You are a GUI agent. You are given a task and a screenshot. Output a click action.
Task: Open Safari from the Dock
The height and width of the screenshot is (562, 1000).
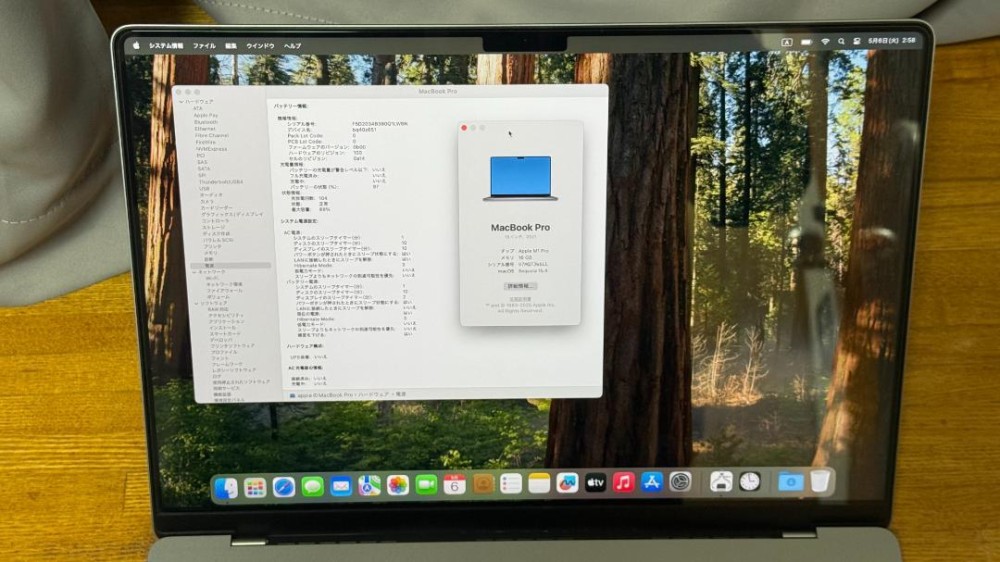pos(283,487)
